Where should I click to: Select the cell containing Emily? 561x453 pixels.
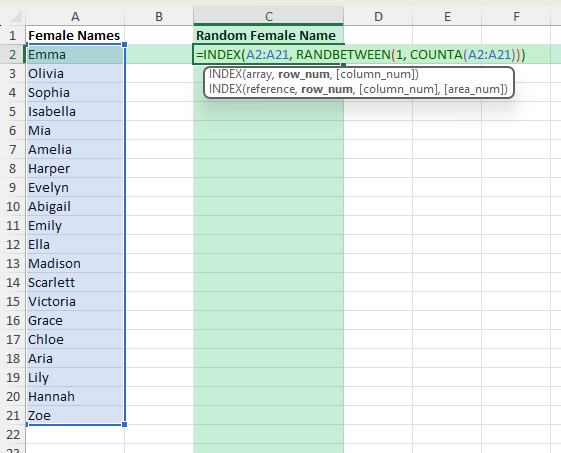tap(75, 225)
